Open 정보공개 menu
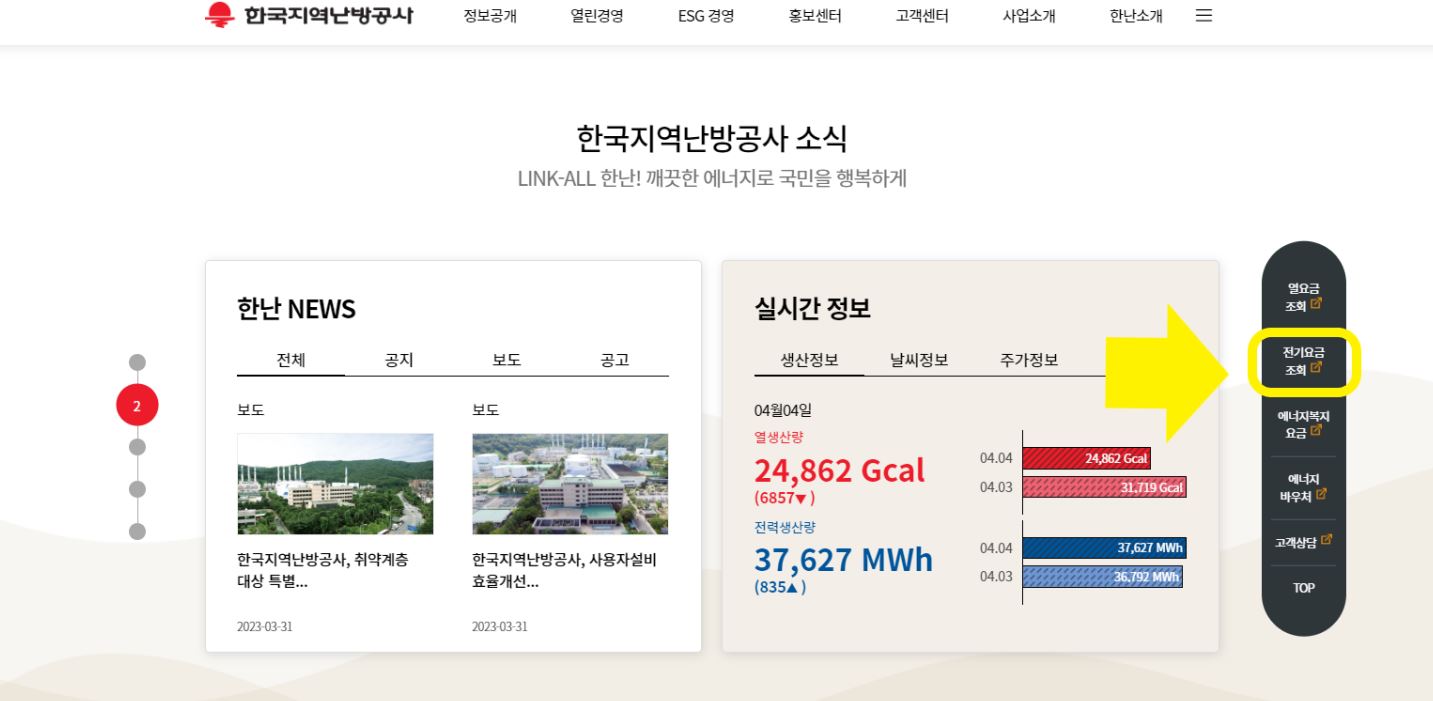1433x701 pixels. [x=490, y=16]
